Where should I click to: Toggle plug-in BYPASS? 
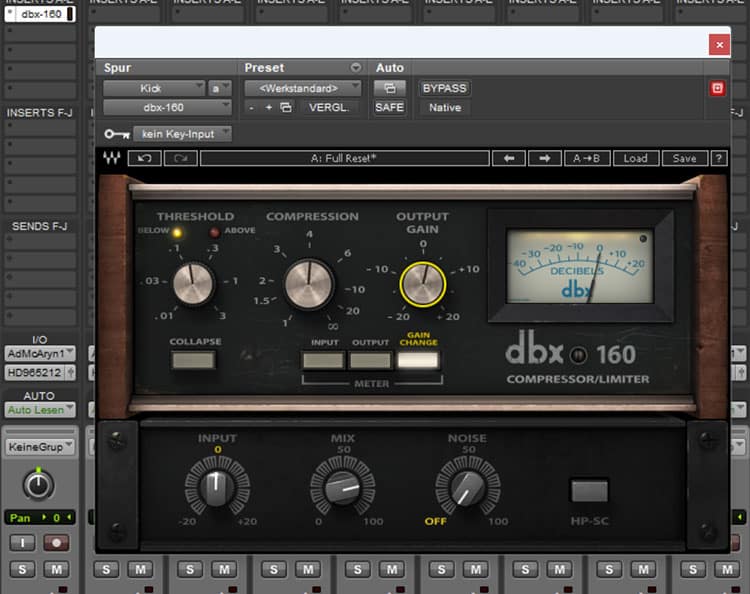click(x=444, y=88)
